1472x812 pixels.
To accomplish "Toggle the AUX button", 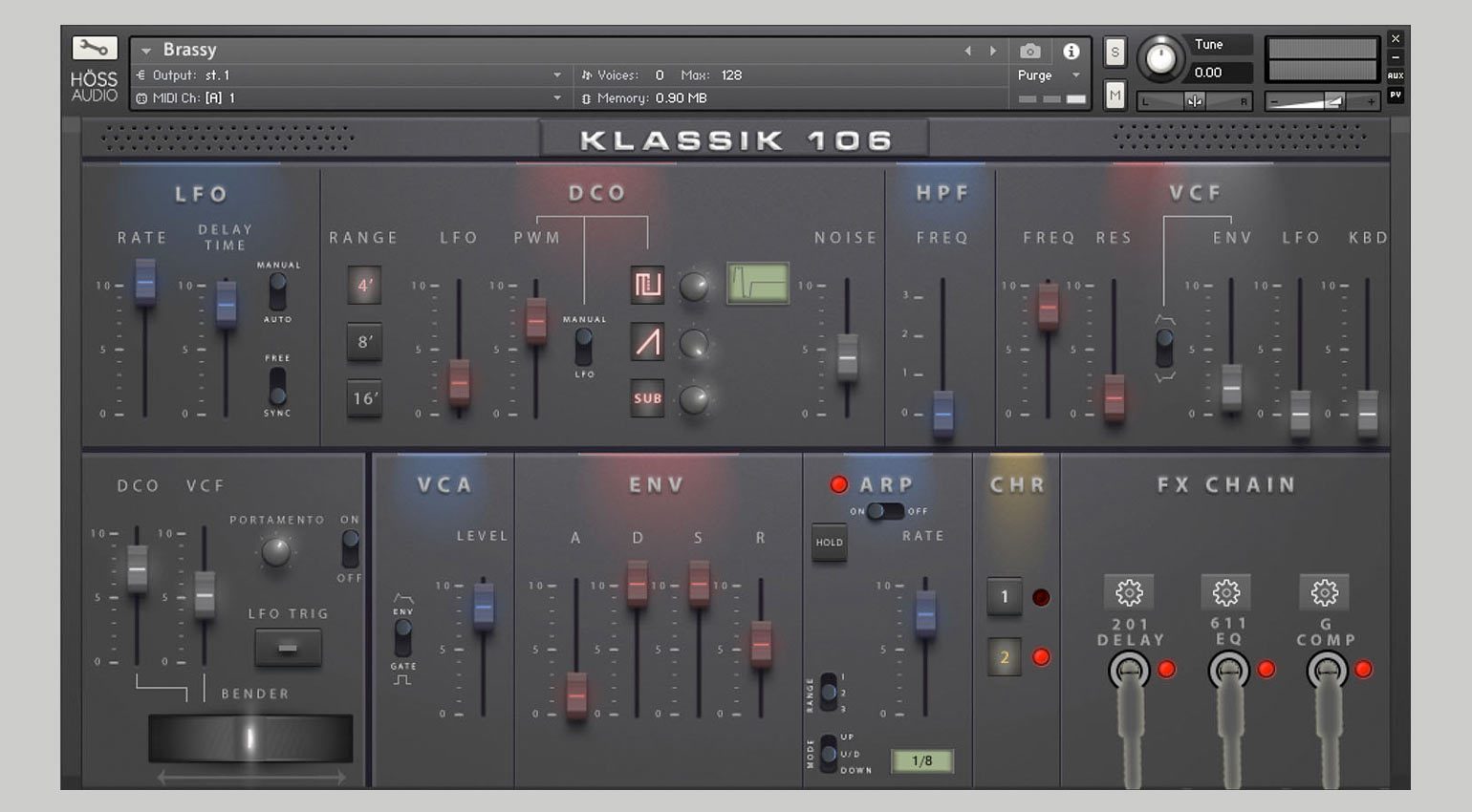I will point(1396,75).
